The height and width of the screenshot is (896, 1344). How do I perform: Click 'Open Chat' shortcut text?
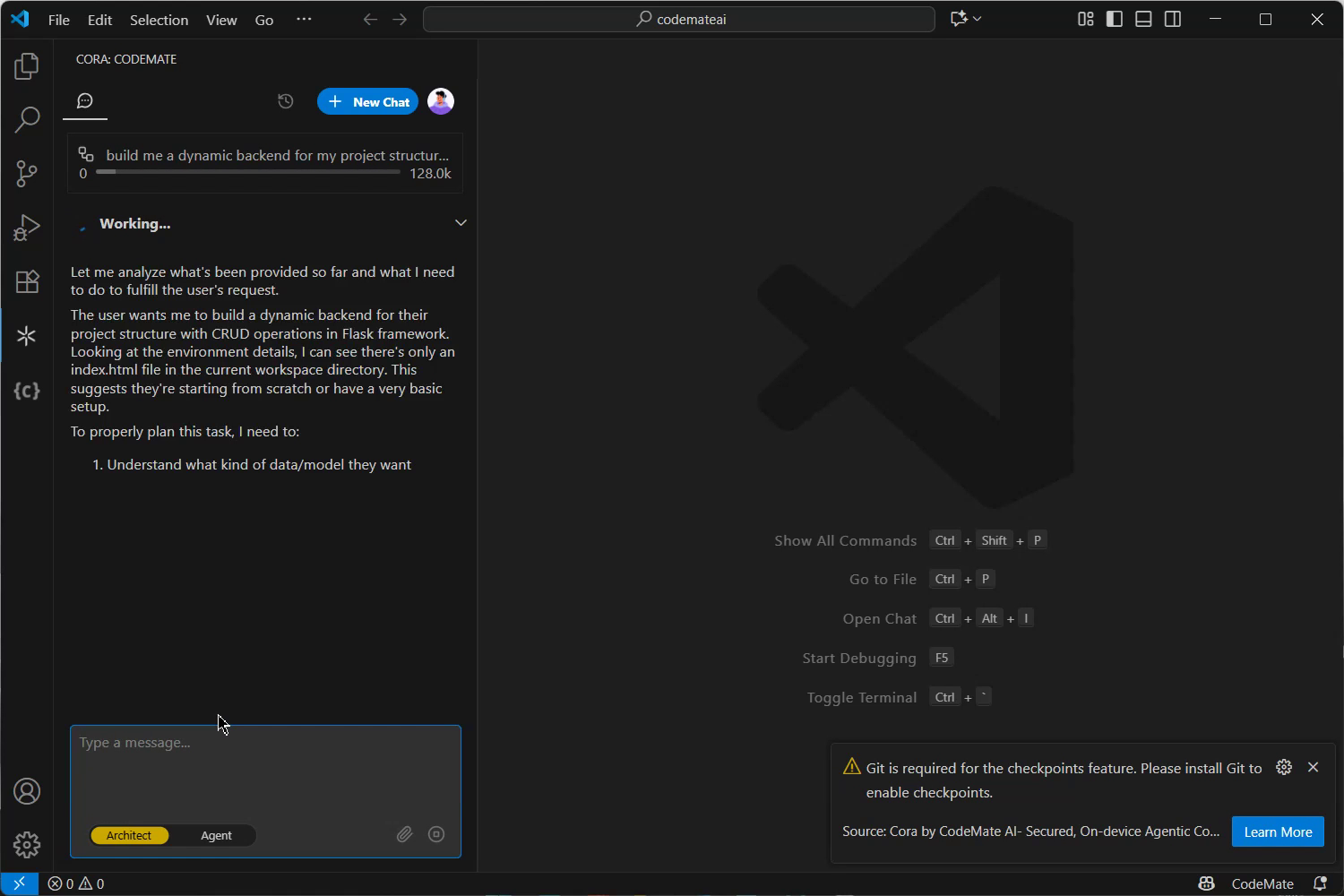click(x=880, y=619)
